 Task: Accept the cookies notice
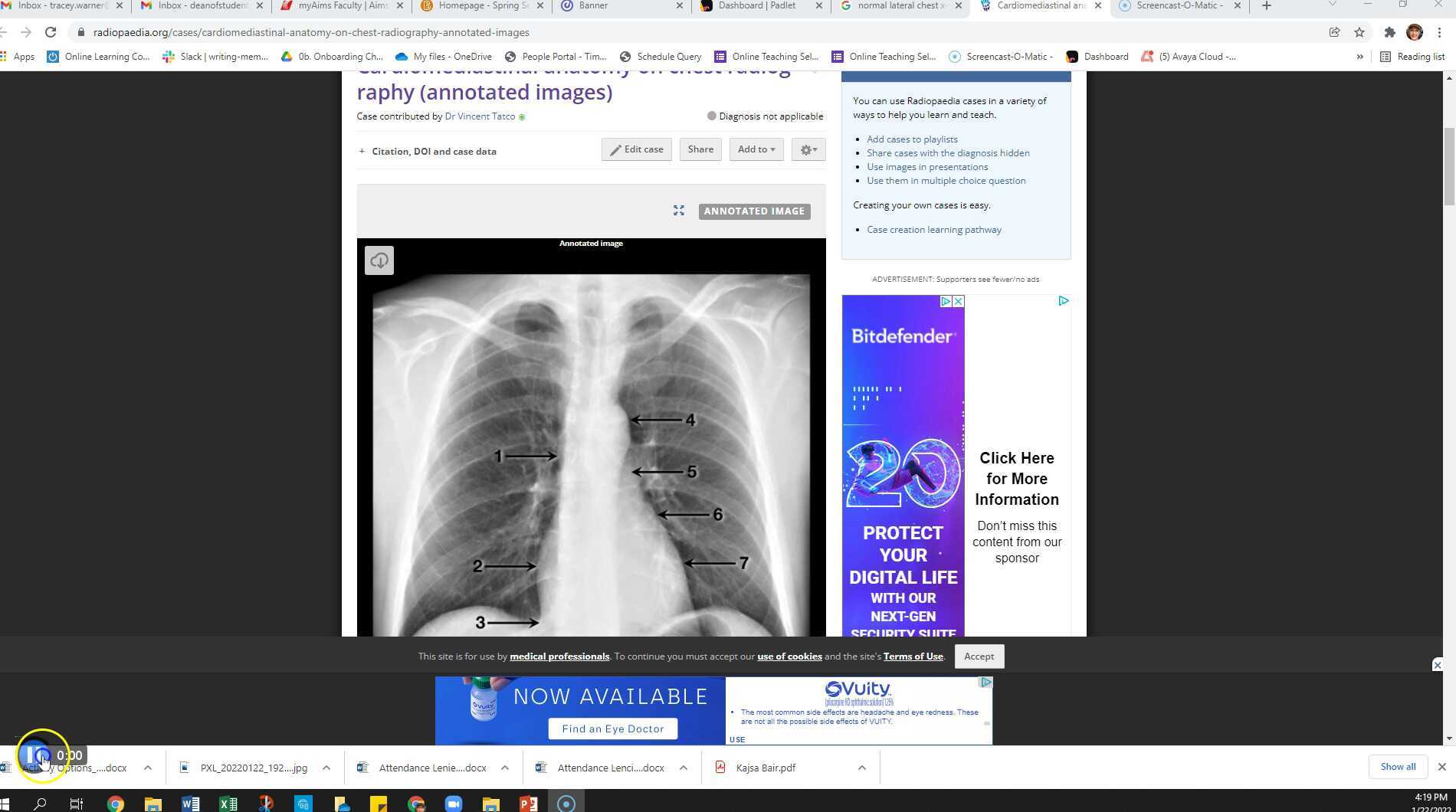[x=979, y=656]
